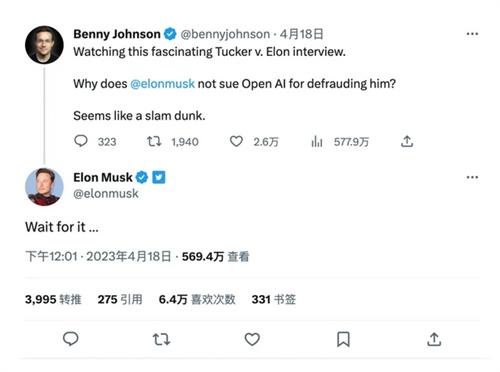Open the Benny Johnson display name
Image resolution: width=500 pixels, height=372 pixels.
(117, 34)
